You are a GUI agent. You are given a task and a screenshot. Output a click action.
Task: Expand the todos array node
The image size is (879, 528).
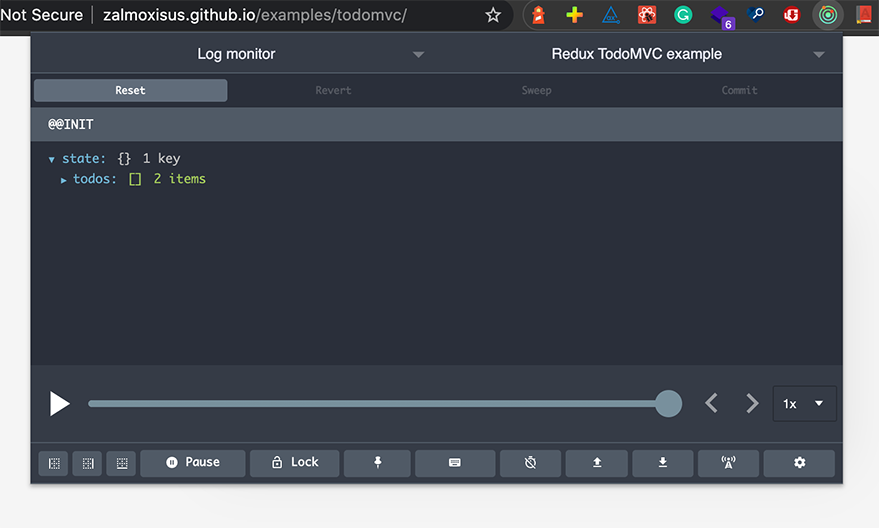click(63, 180)
